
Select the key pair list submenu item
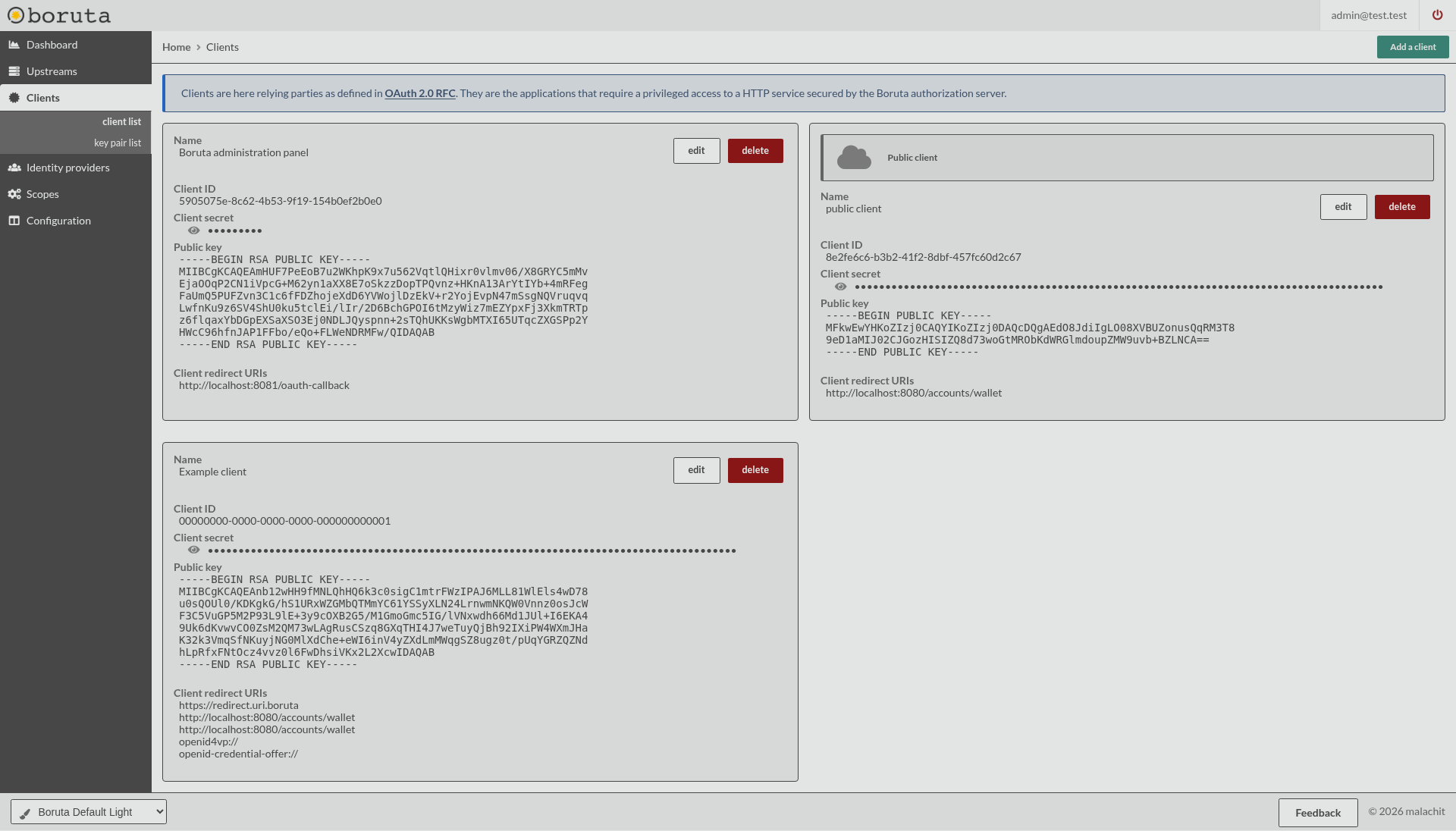[x=118, y=143]
